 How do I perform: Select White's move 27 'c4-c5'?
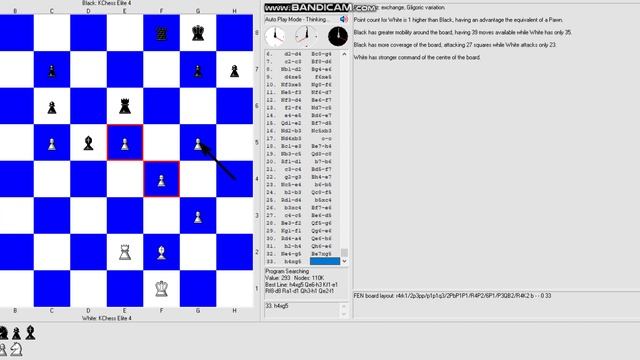coord(294,216)
